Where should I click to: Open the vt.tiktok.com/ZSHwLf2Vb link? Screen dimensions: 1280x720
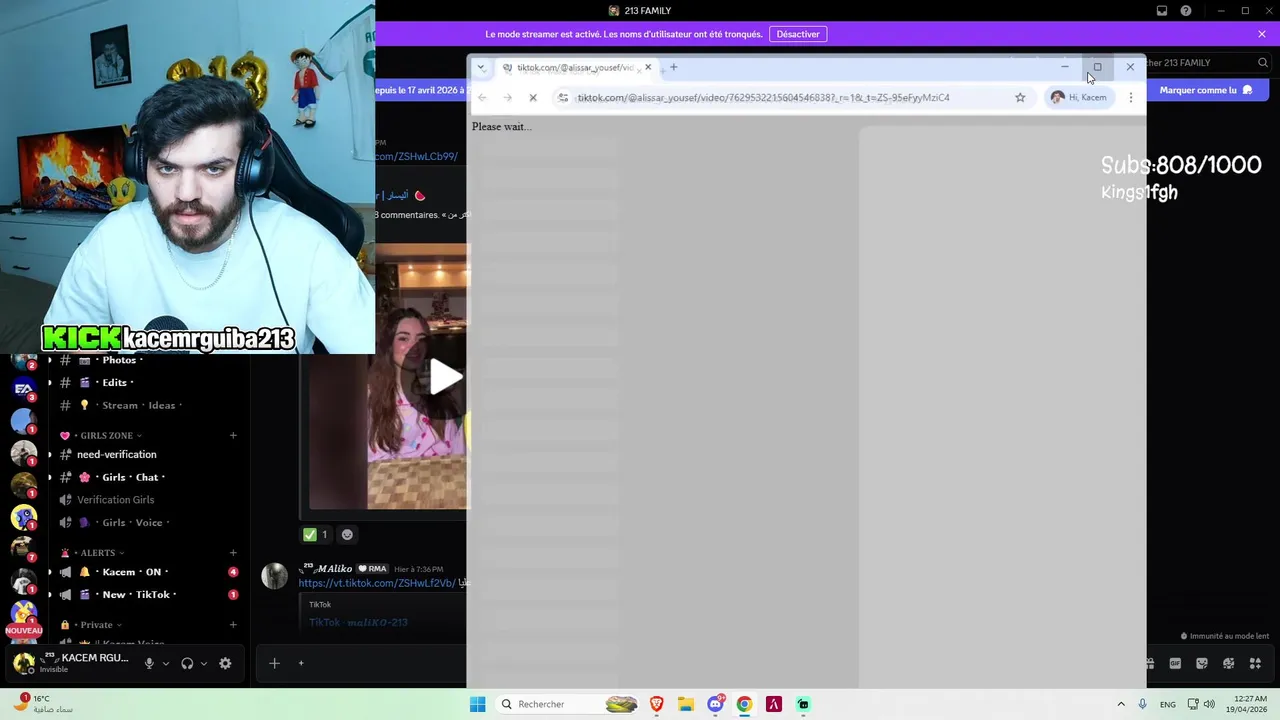pos(377,583)
